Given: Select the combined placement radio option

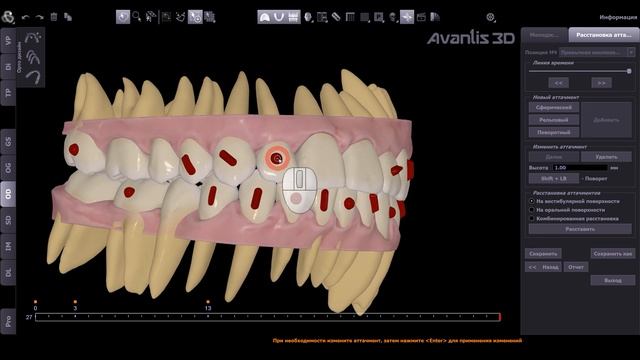Looking at the screenshot, I should (532, 219).
